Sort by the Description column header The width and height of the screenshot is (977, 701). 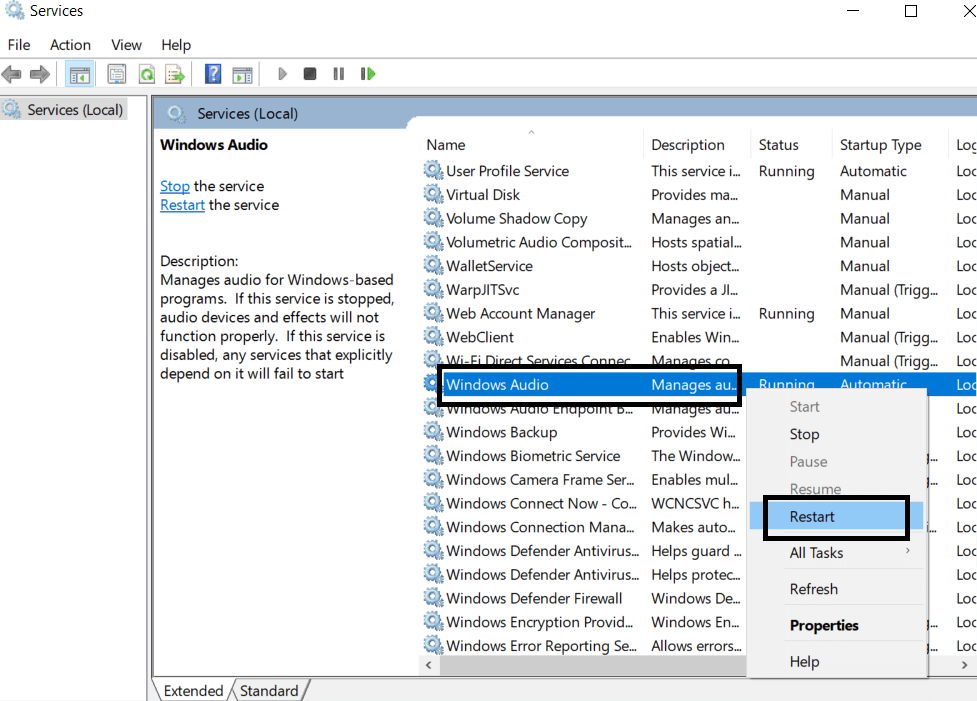pos(696,145)
